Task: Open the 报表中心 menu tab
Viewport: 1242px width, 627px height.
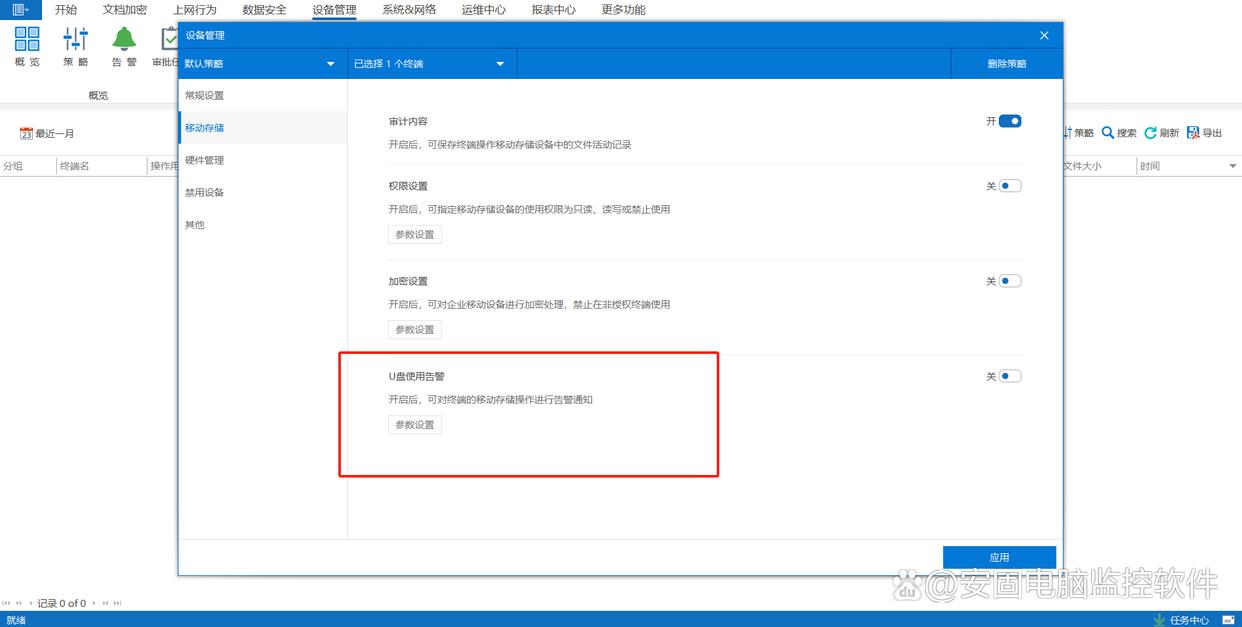Action: coord(554,10)
